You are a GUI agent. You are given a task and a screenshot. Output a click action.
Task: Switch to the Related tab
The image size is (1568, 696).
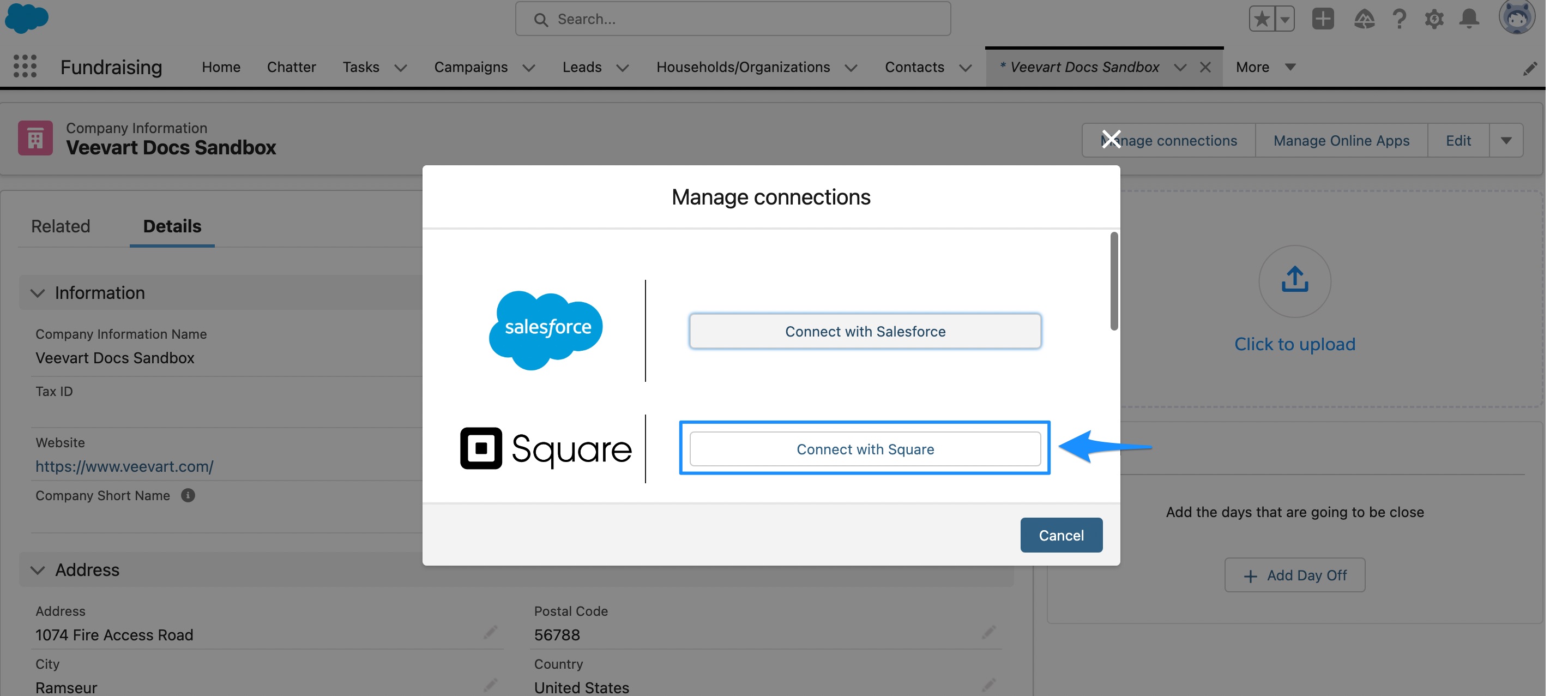pyautogui.click(x=61, y=226)
